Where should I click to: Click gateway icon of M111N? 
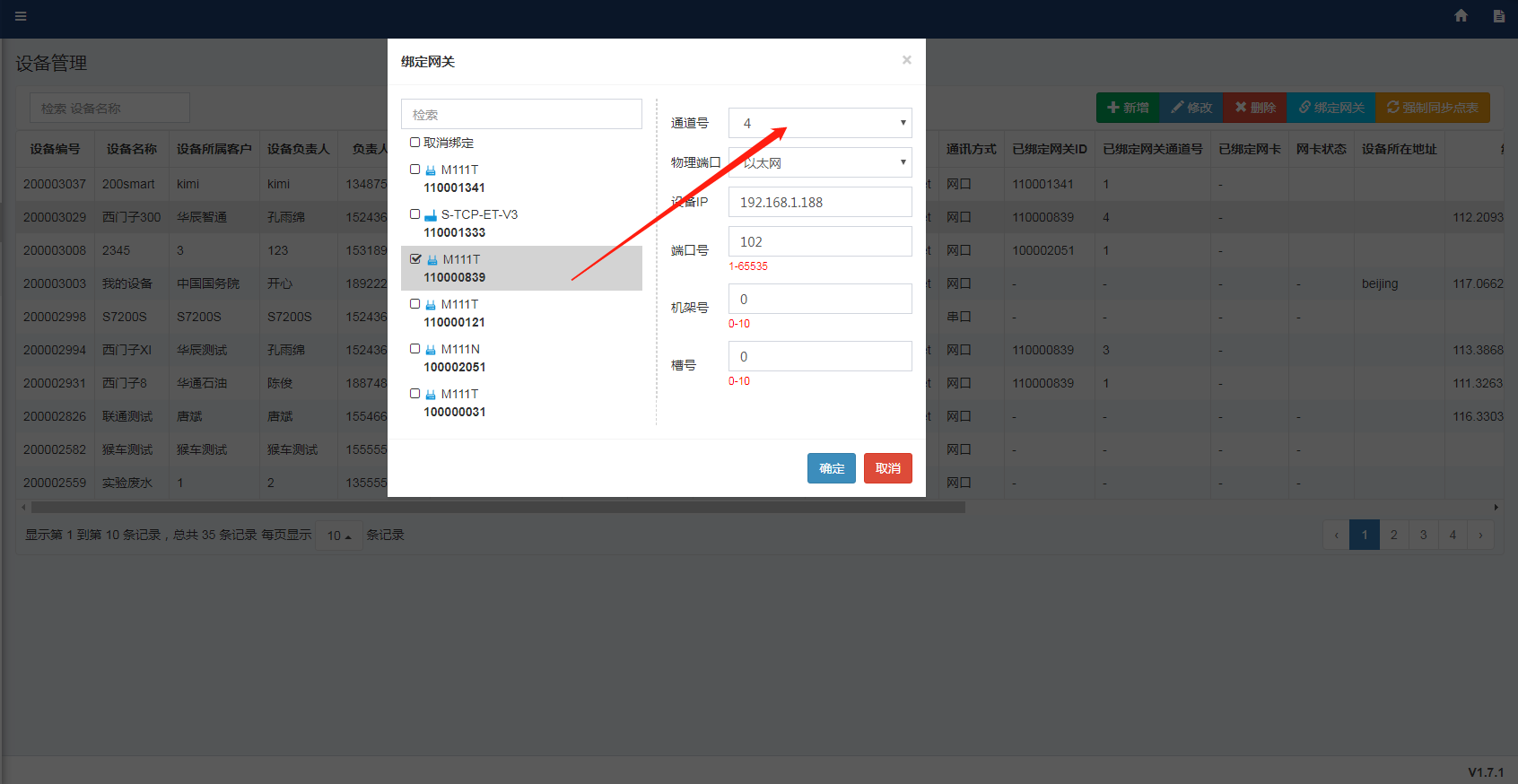[x=431, y=350]
